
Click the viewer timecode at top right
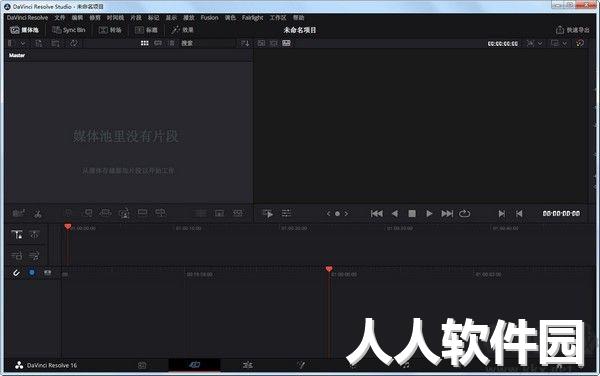tap(503, 44)
